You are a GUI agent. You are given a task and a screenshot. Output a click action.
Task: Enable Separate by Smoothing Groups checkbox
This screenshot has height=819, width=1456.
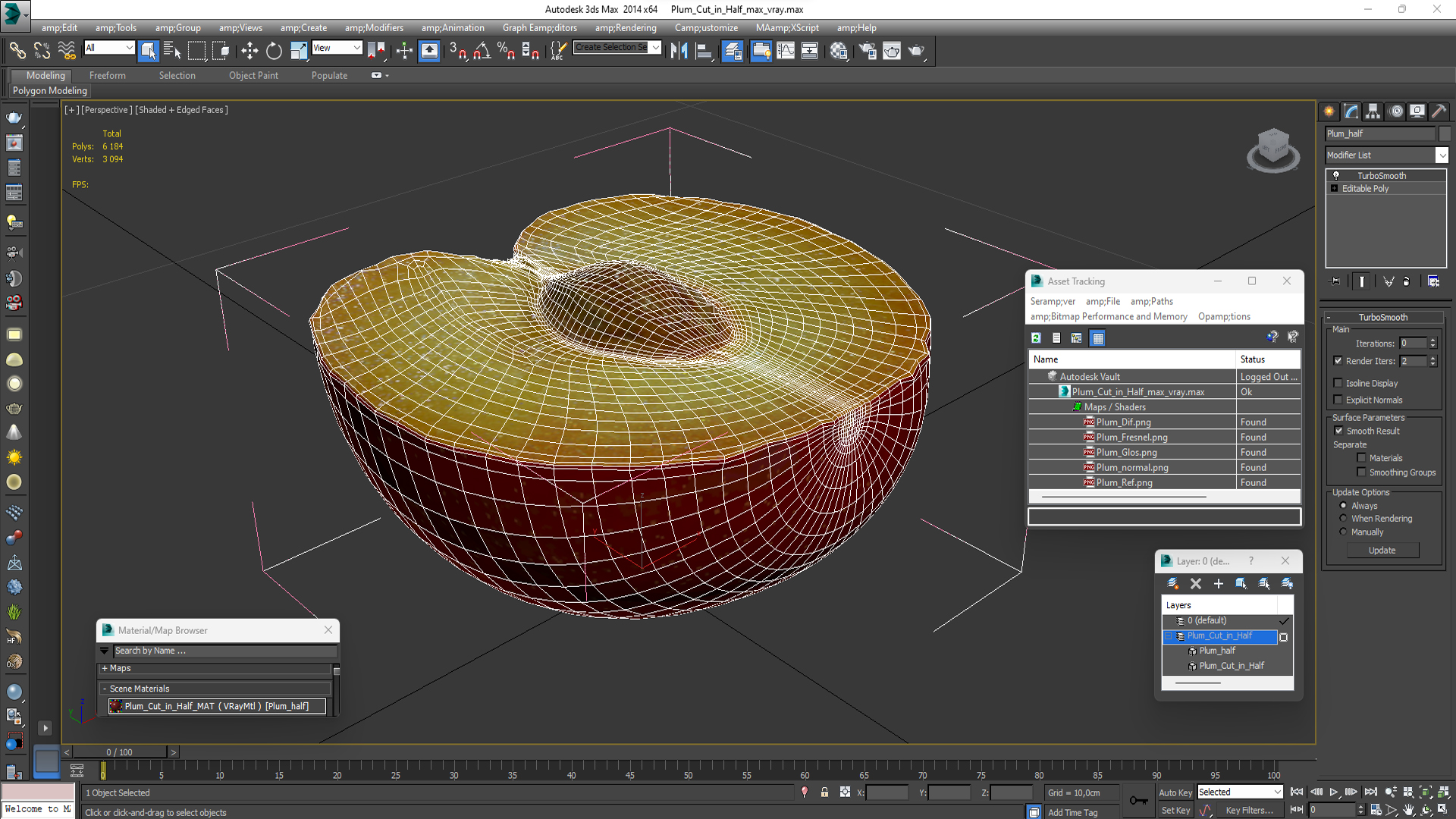click(x=1361, y=472)
